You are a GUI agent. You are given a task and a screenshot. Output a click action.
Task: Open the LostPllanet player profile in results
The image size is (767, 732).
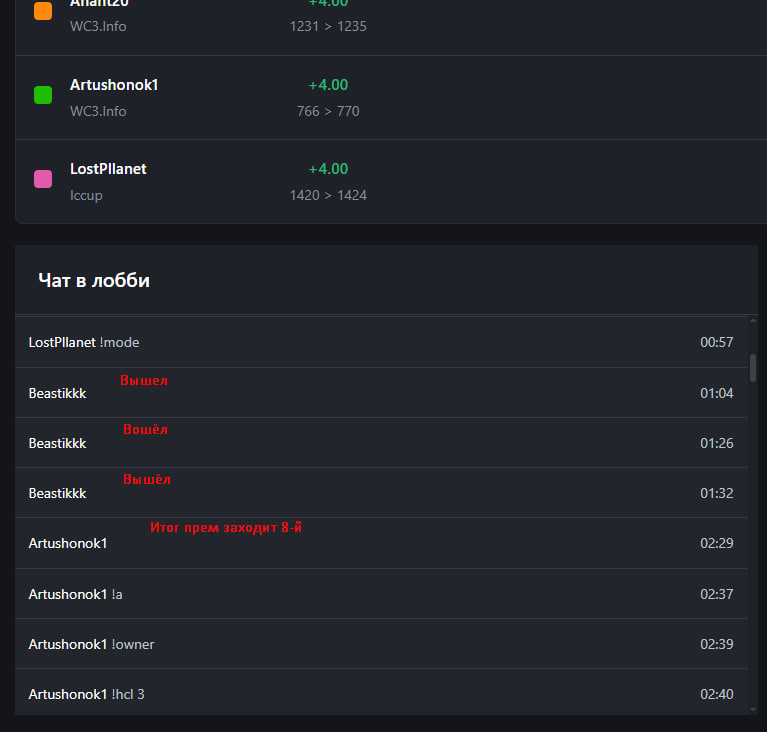[x=108, y=169]
